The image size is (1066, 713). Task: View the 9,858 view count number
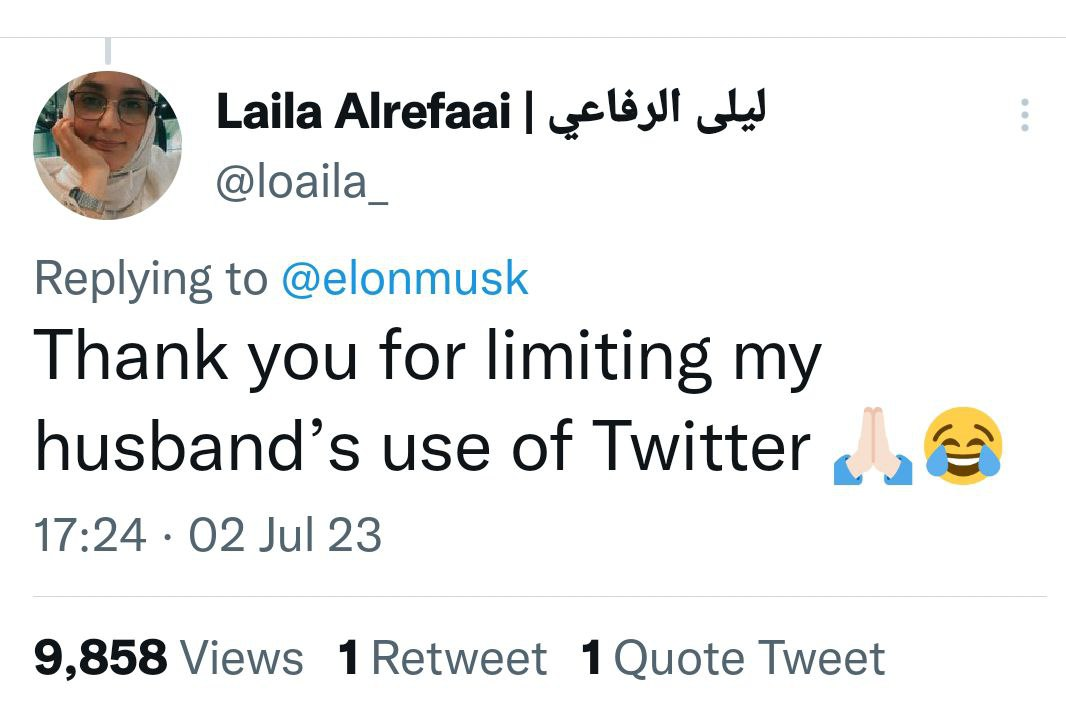pyautogui.click(x=100, y=658)
